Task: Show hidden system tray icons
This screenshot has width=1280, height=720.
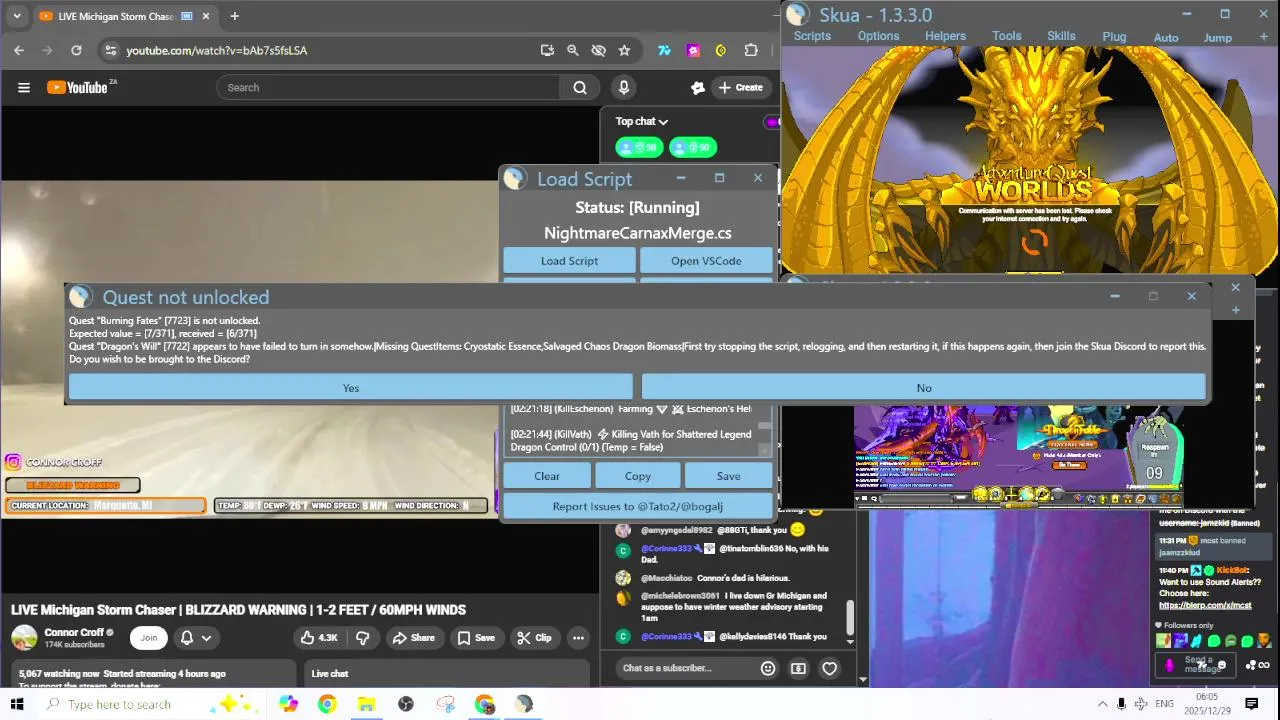Action: 1103,704
